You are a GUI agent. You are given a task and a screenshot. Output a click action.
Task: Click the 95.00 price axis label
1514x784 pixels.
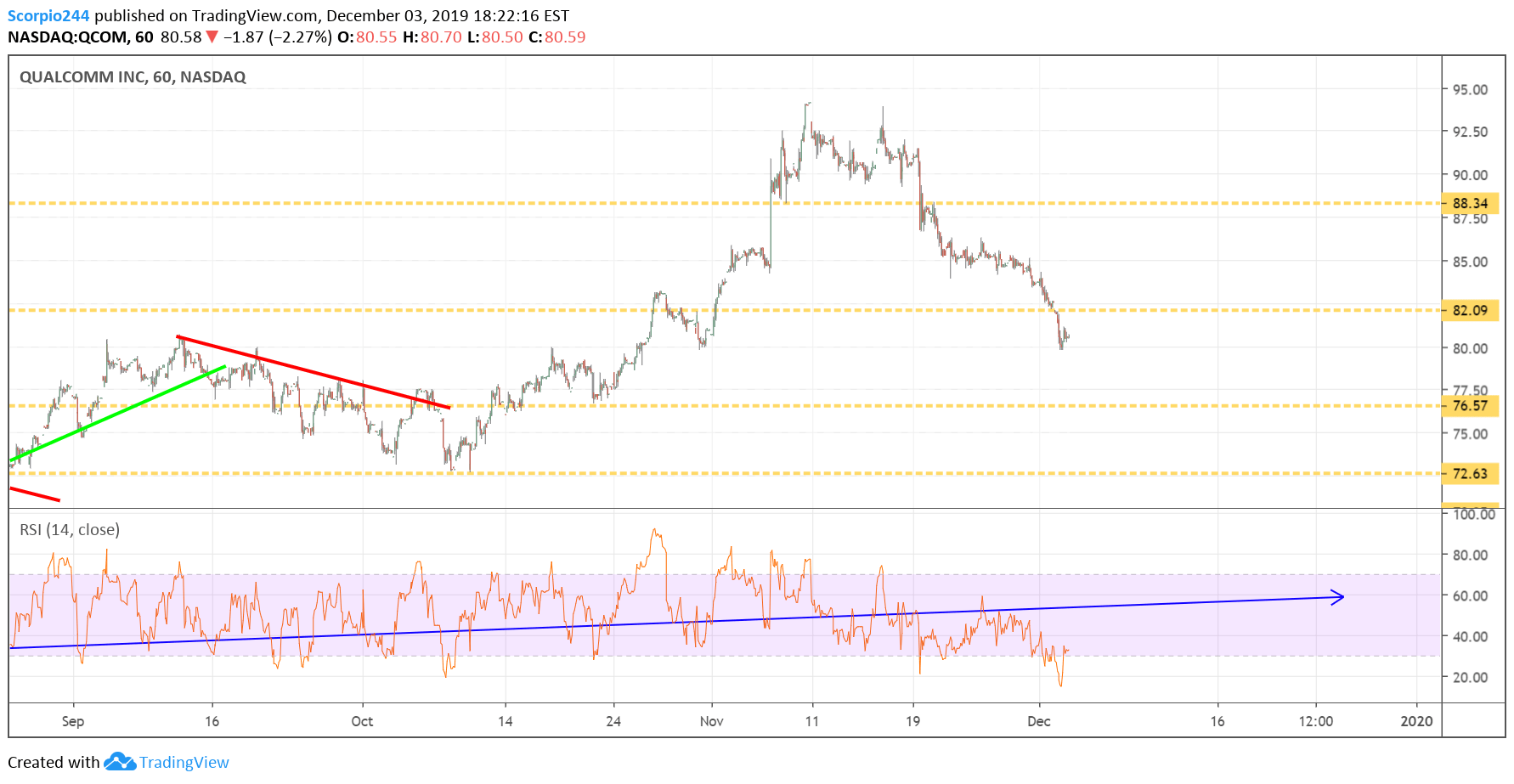click(1470, 89)
